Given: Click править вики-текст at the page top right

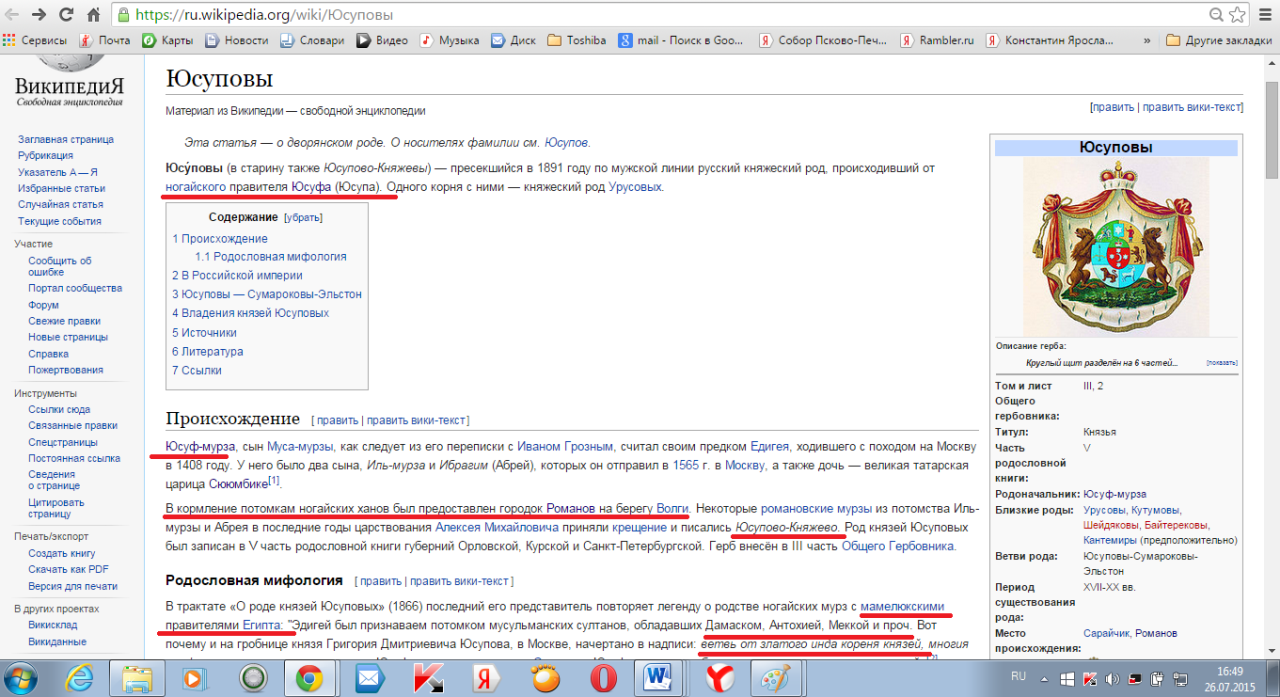Looking at the screenshot, I should point(1191,107).
